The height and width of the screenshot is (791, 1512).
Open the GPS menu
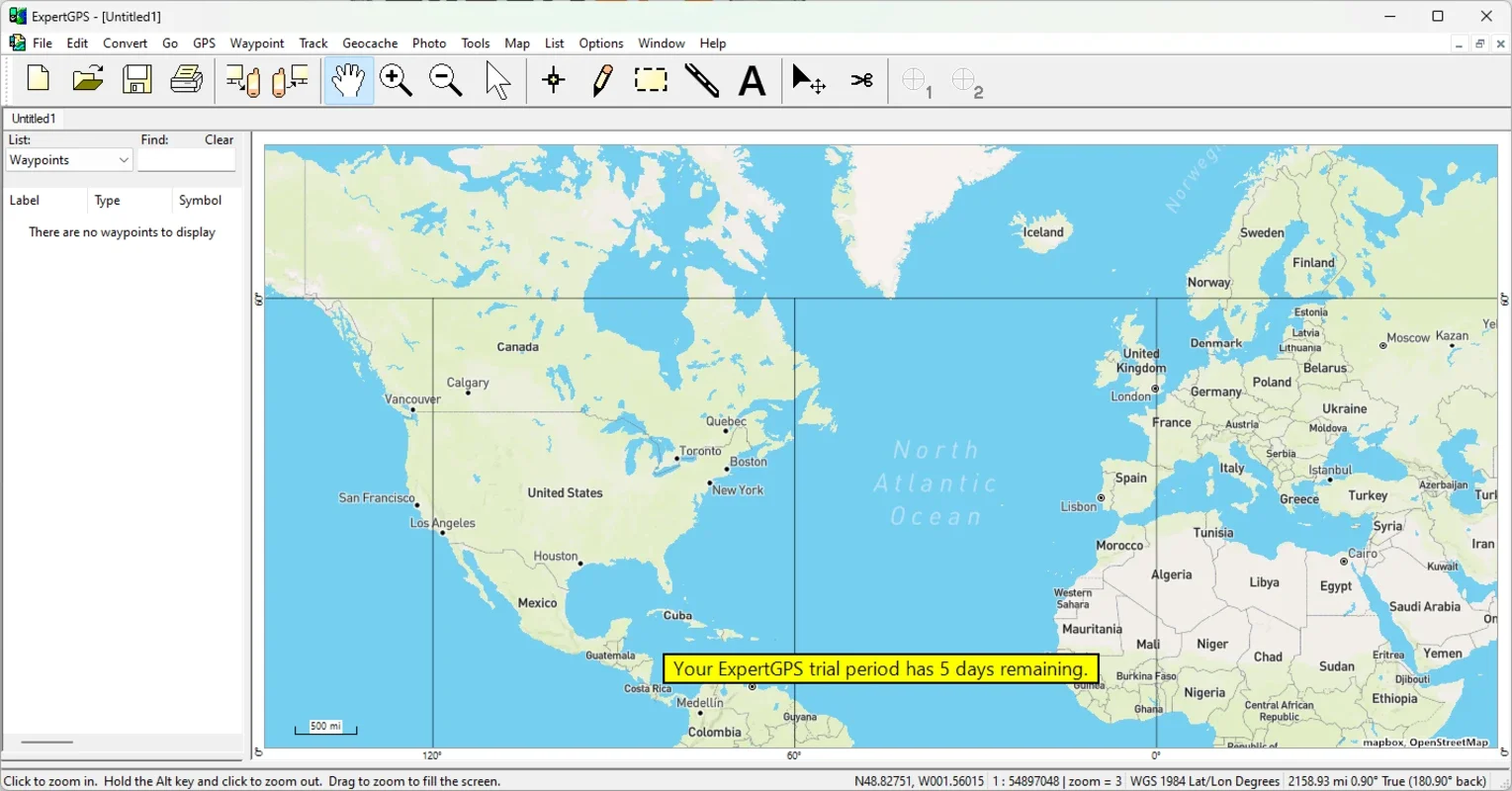(204, 44)
